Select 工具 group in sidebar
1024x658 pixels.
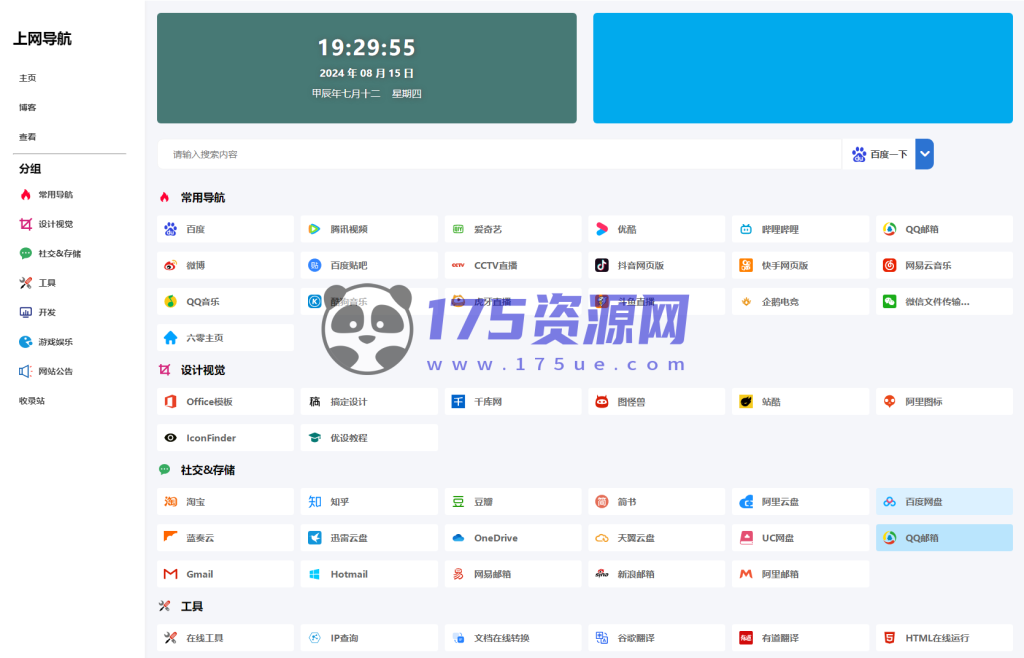47,283
